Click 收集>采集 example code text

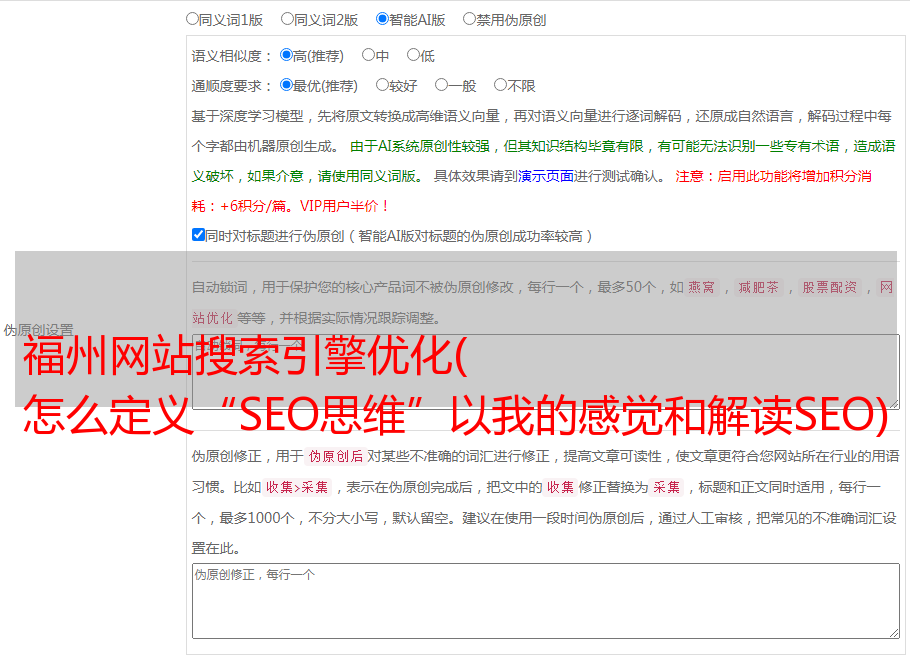click(297, 487)
